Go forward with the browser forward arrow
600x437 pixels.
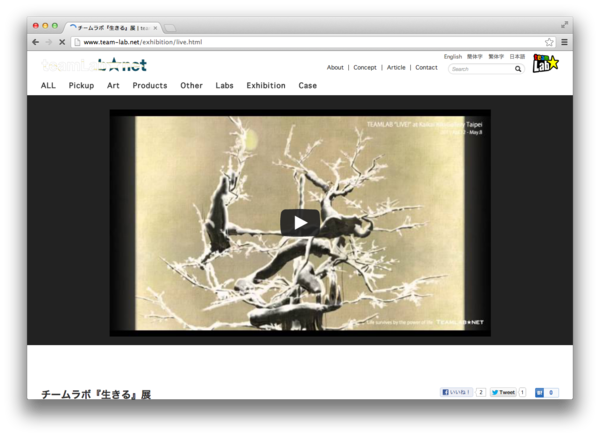pos(49,42)
